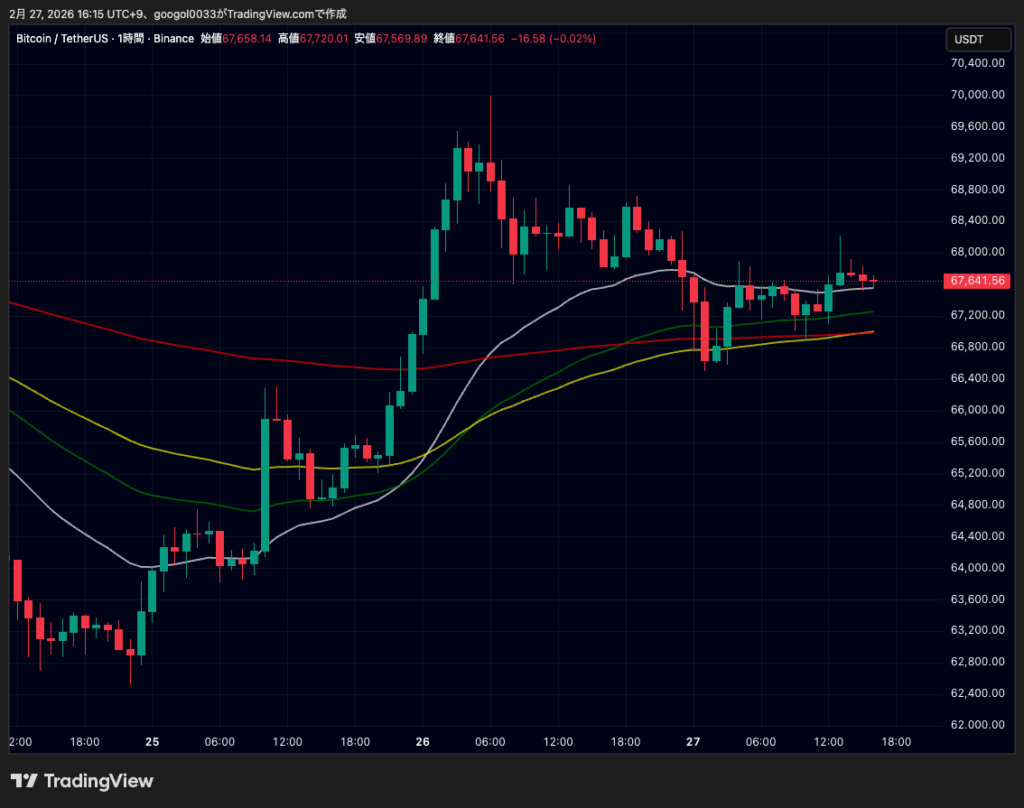Click the 終値 close value 67,641.56

(x=480, y=38)
